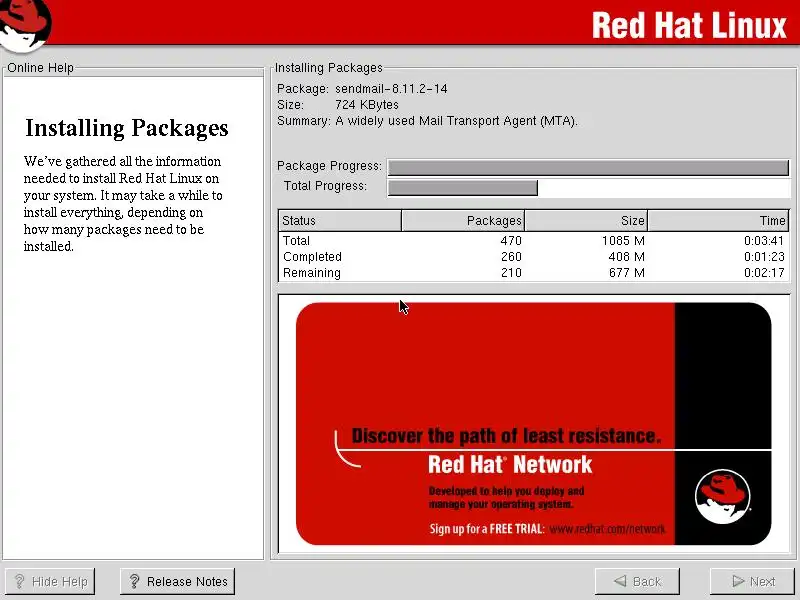The image size is (800, 600).
Task: Click the 'Installing Packages' frame label
Action: [329, 68]
